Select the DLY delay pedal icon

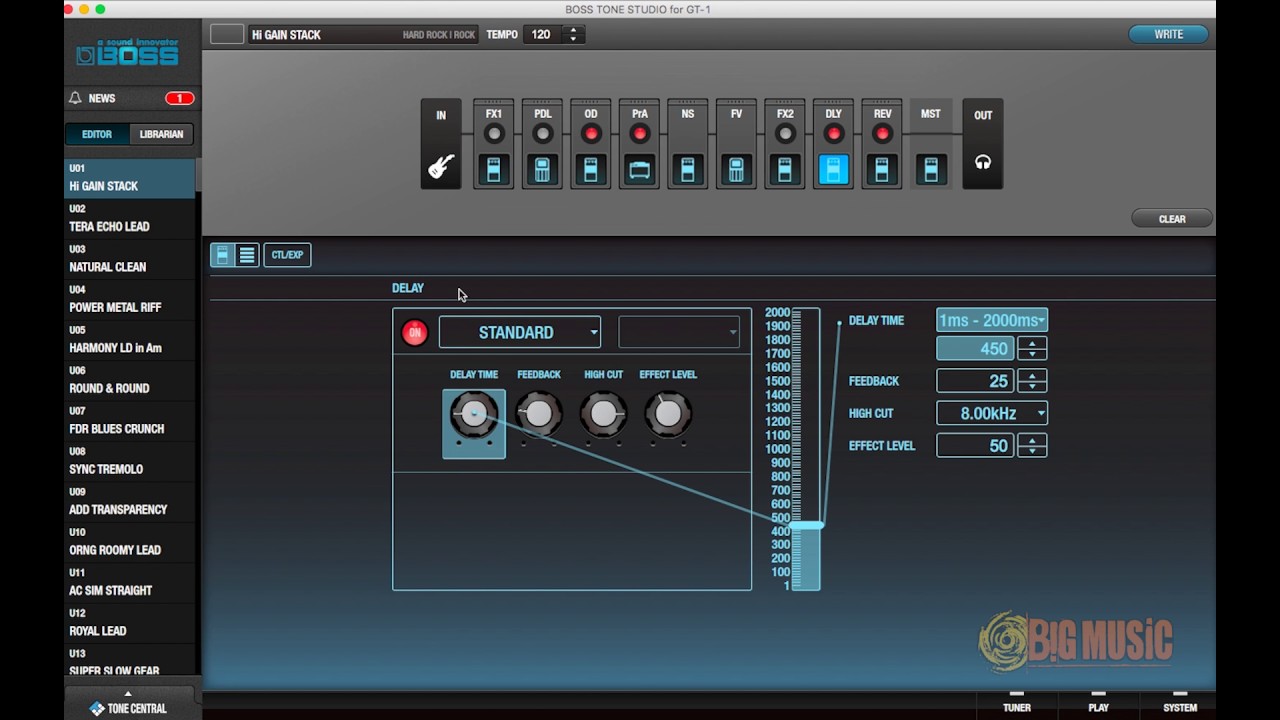[833, 170]
